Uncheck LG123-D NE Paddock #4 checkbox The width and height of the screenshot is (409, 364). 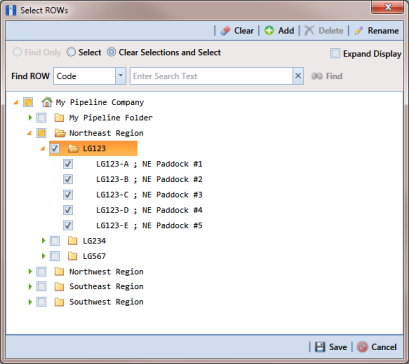coord(68,210)
